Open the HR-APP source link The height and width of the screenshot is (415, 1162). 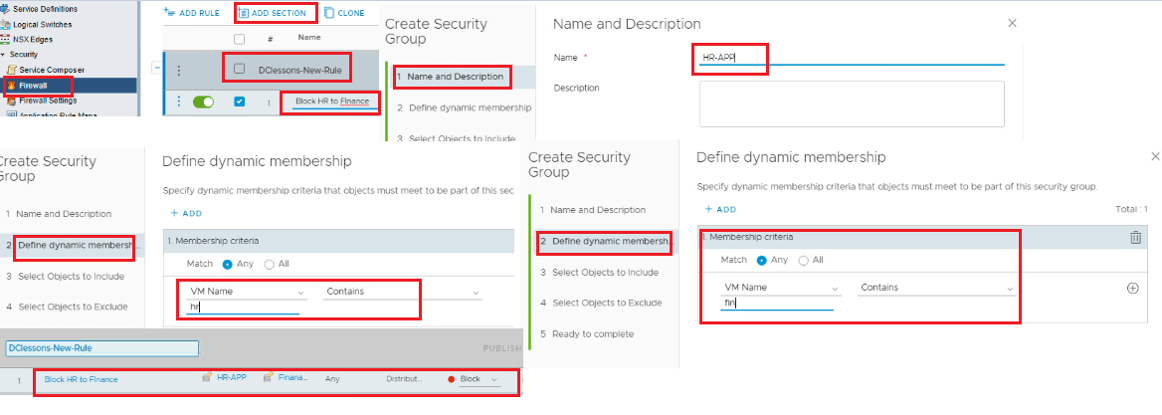(x=230, y=379)
